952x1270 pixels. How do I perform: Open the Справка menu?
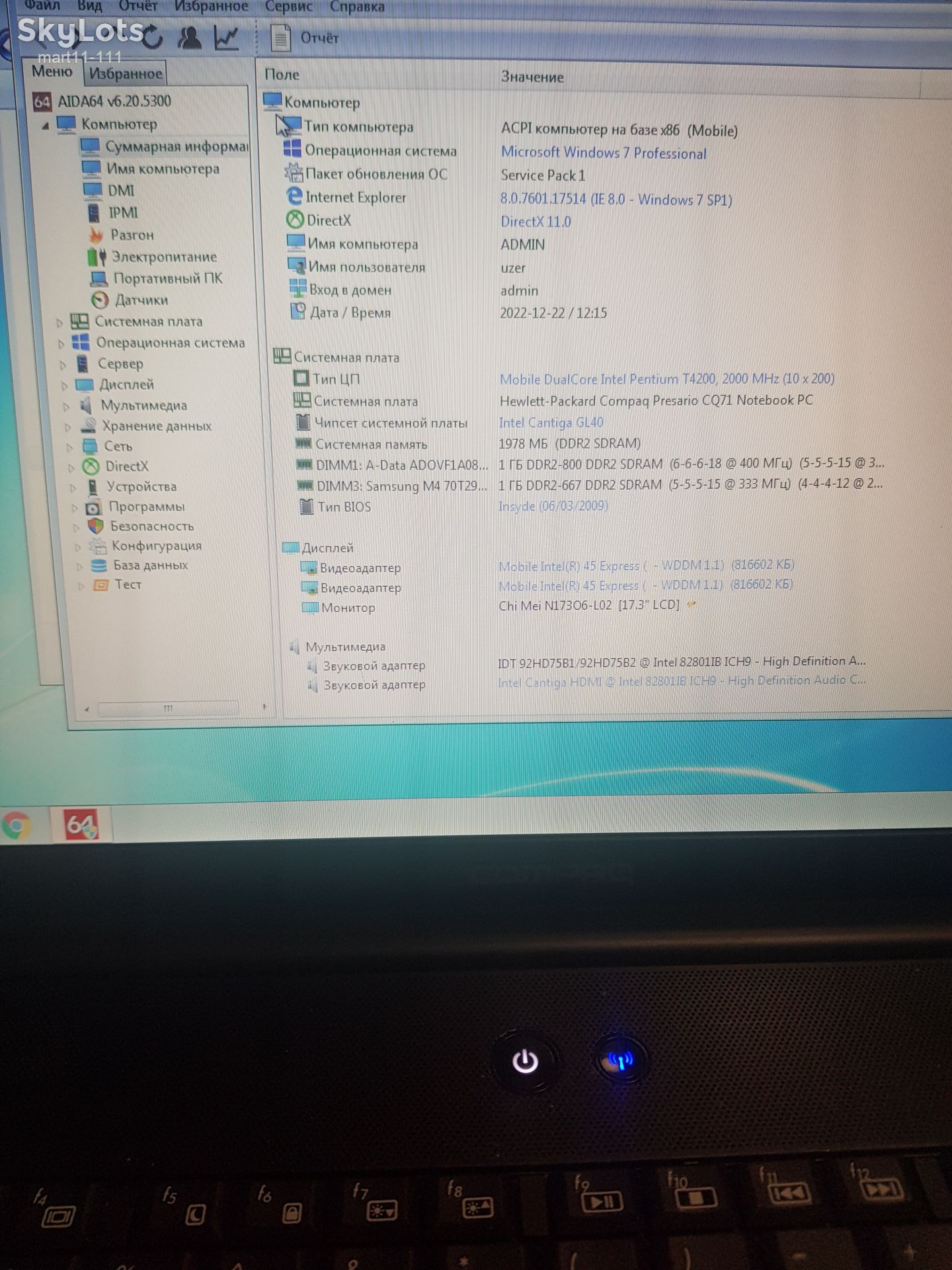(x=357, y=7)
